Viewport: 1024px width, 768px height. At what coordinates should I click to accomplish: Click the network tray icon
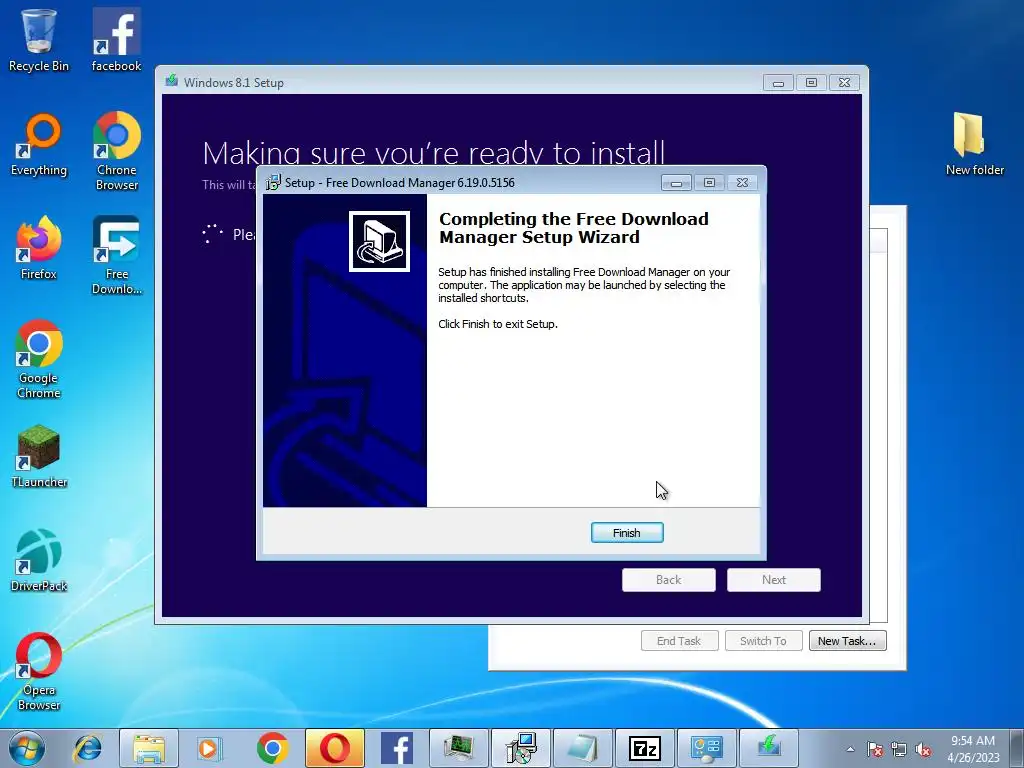[x=899, y=749]
